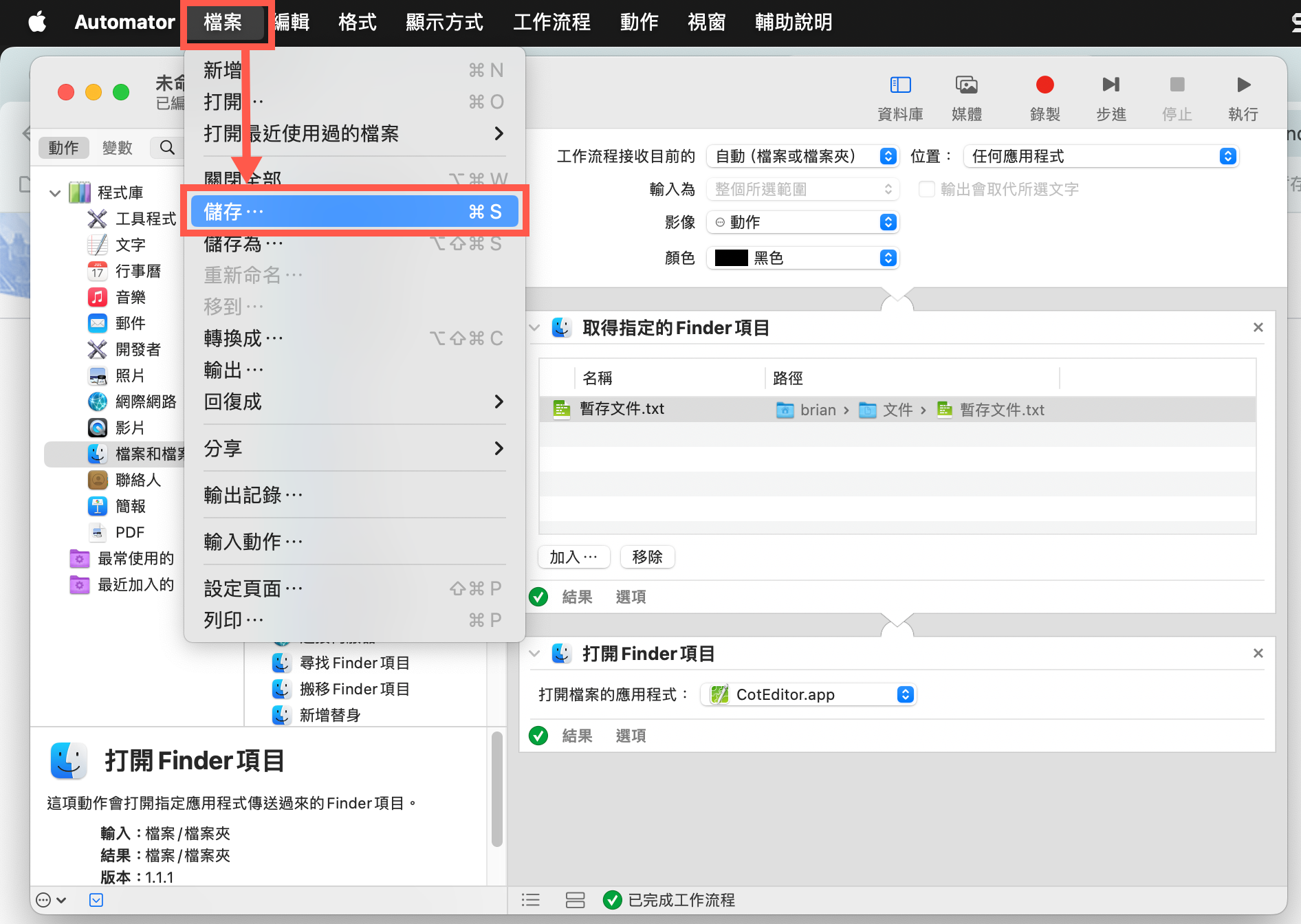Click the 停止 stop button
This screenshot has width=1301, height=924.
[1177, 85]
